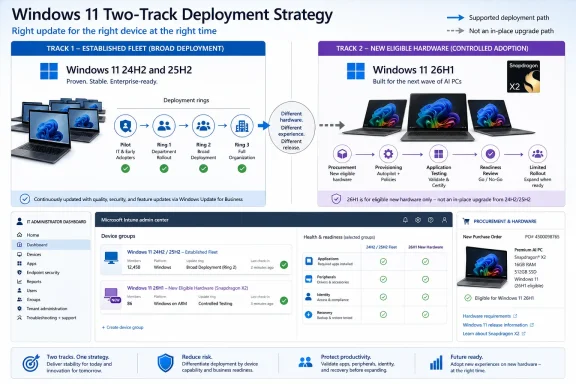Click Recovery check in 26H1 New Hardware column
The image size is (576, 384).
[x=425, y=315]
